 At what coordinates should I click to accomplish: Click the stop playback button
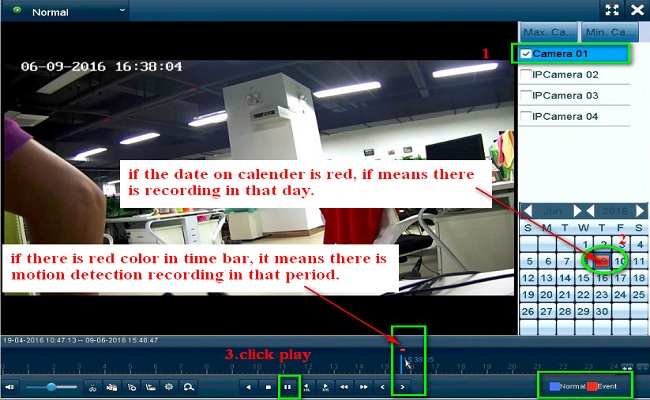click(268, 386)
